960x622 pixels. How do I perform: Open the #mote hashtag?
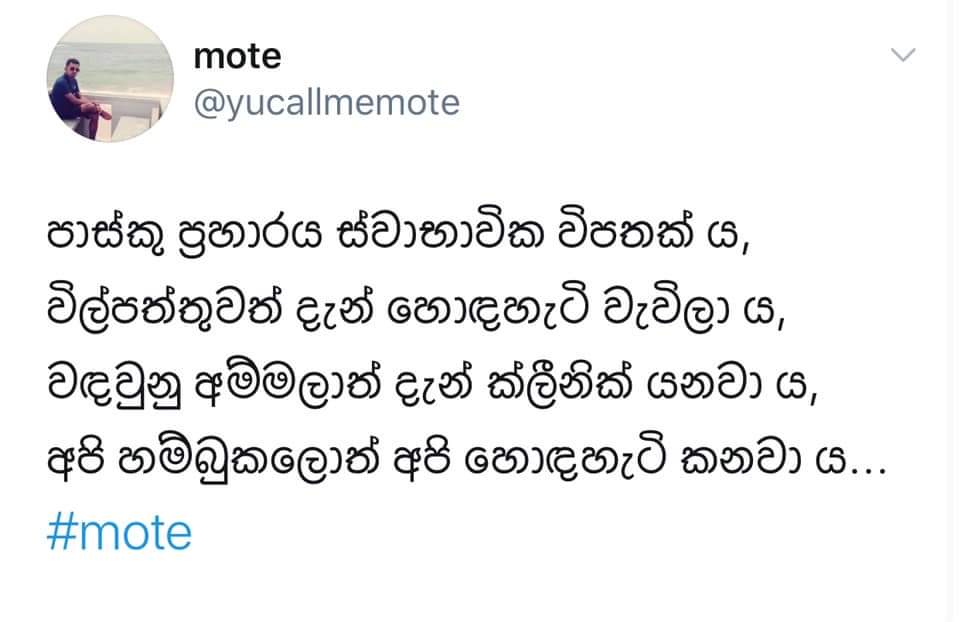119,533
